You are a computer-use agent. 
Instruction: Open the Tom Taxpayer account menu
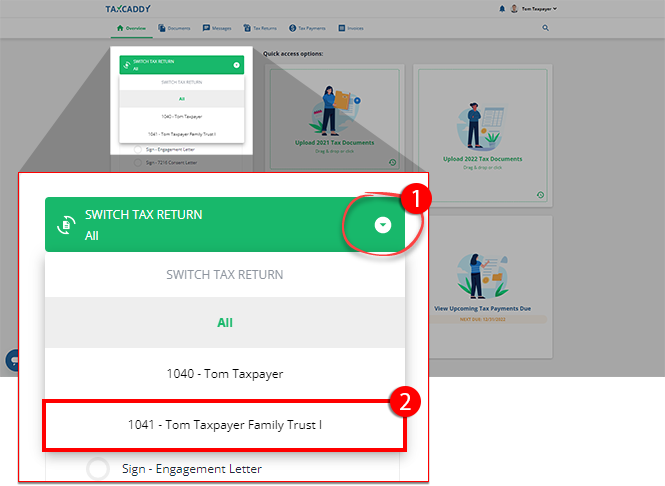pyautogui.click(x=539, y=9)
